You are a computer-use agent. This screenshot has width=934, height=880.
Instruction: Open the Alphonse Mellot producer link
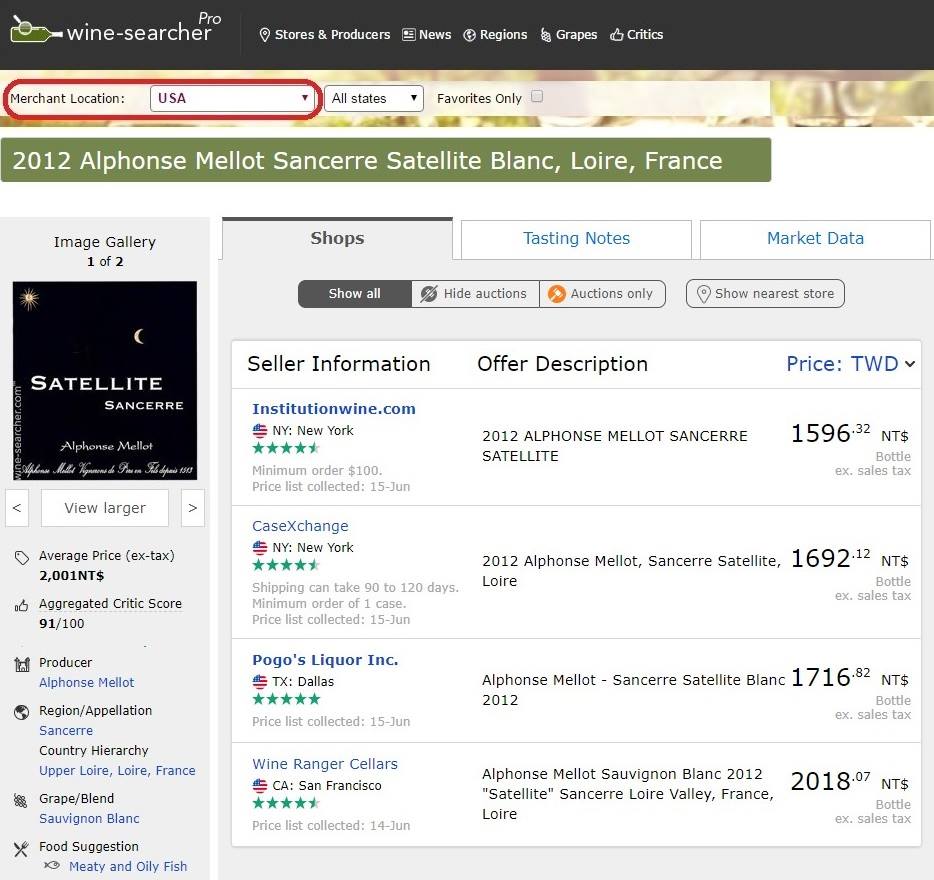86,683
